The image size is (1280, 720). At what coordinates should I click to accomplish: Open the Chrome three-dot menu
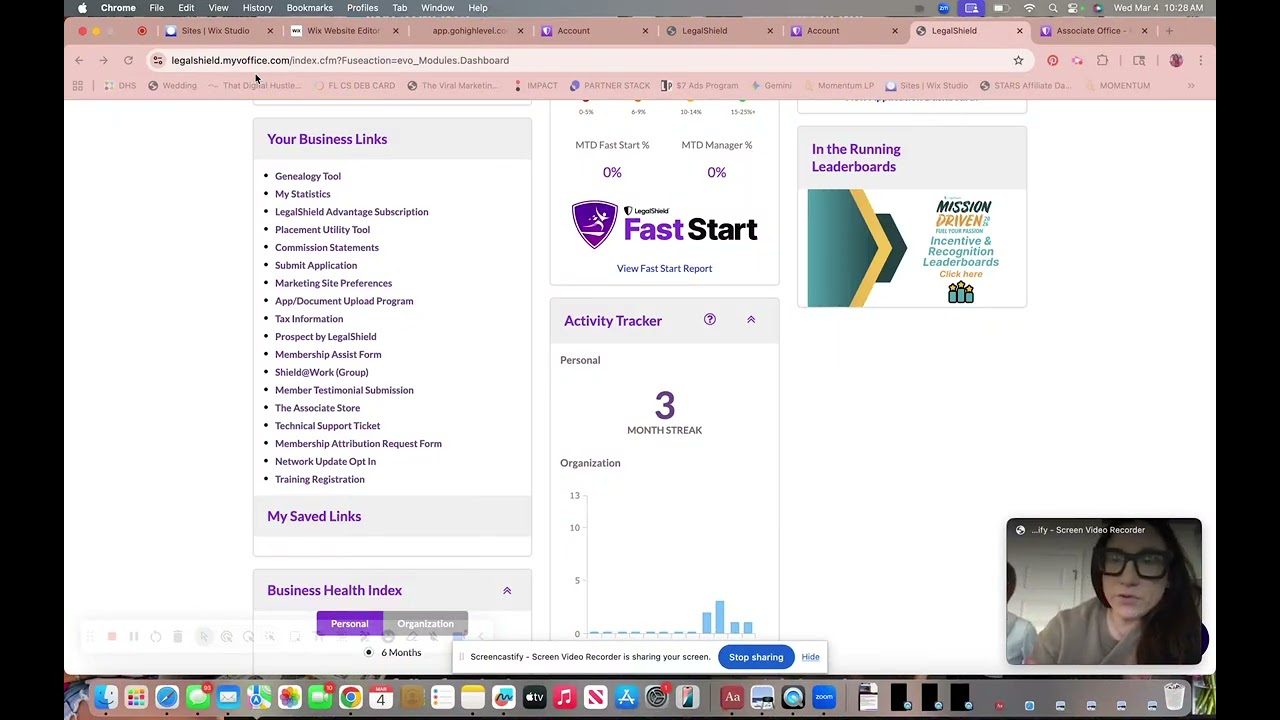tap(1201, 60)
